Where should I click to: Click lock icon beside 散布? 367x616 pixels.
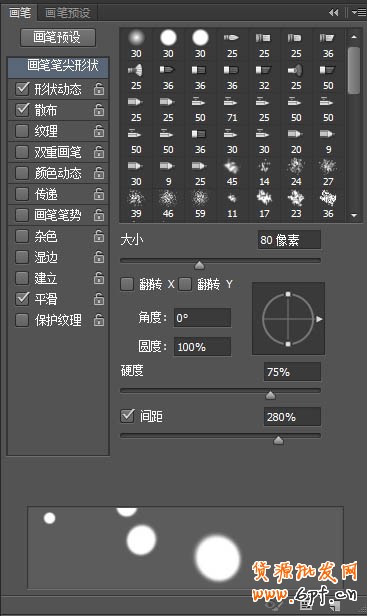click(99, 110)
